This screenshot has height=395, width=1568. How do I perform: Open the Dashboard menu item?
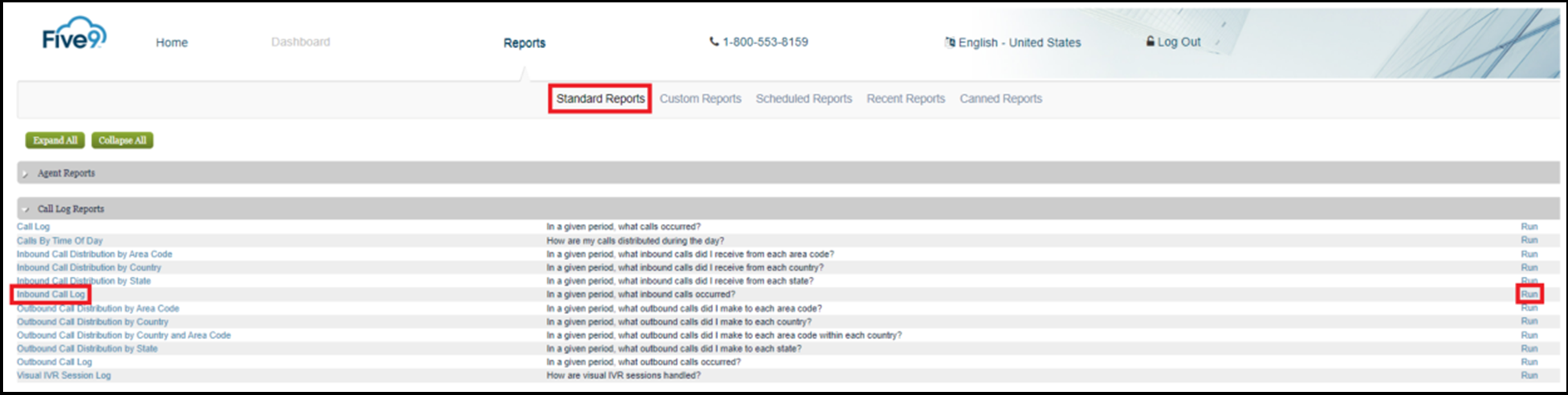tap(300, 42)
